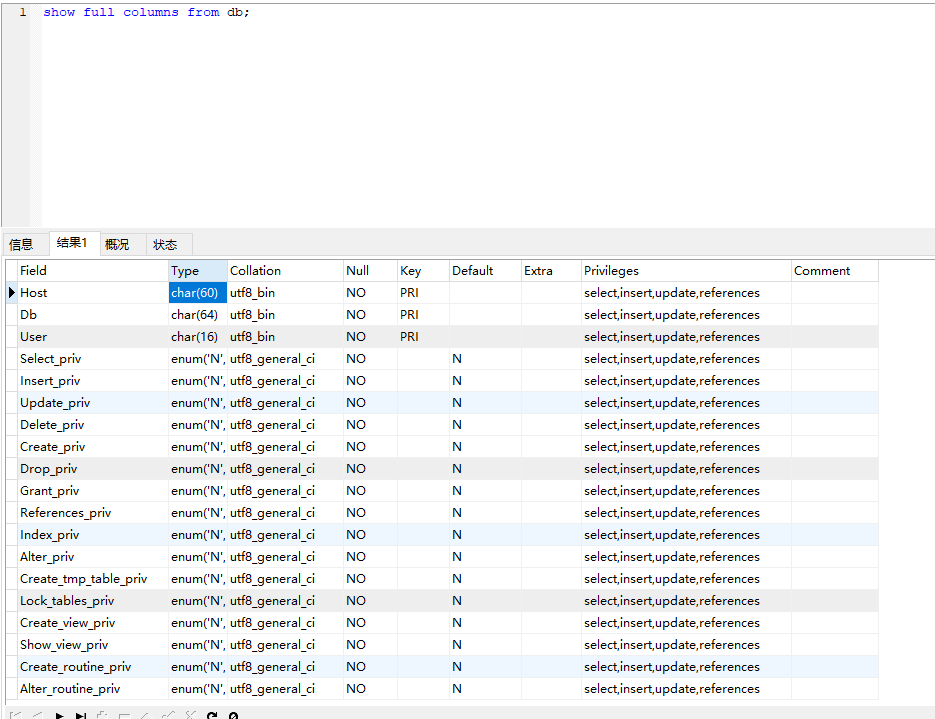
Task: Jump to the last record
Action: point(81,715)
